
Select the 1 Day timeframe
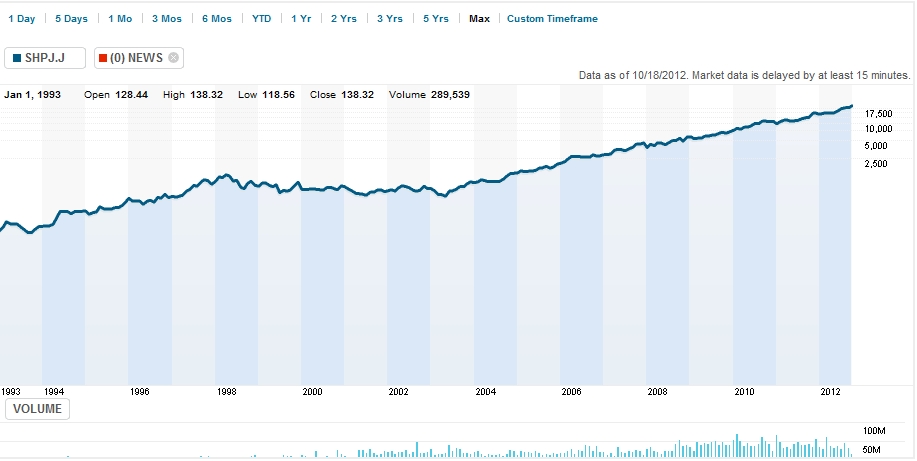coord(21,19)
